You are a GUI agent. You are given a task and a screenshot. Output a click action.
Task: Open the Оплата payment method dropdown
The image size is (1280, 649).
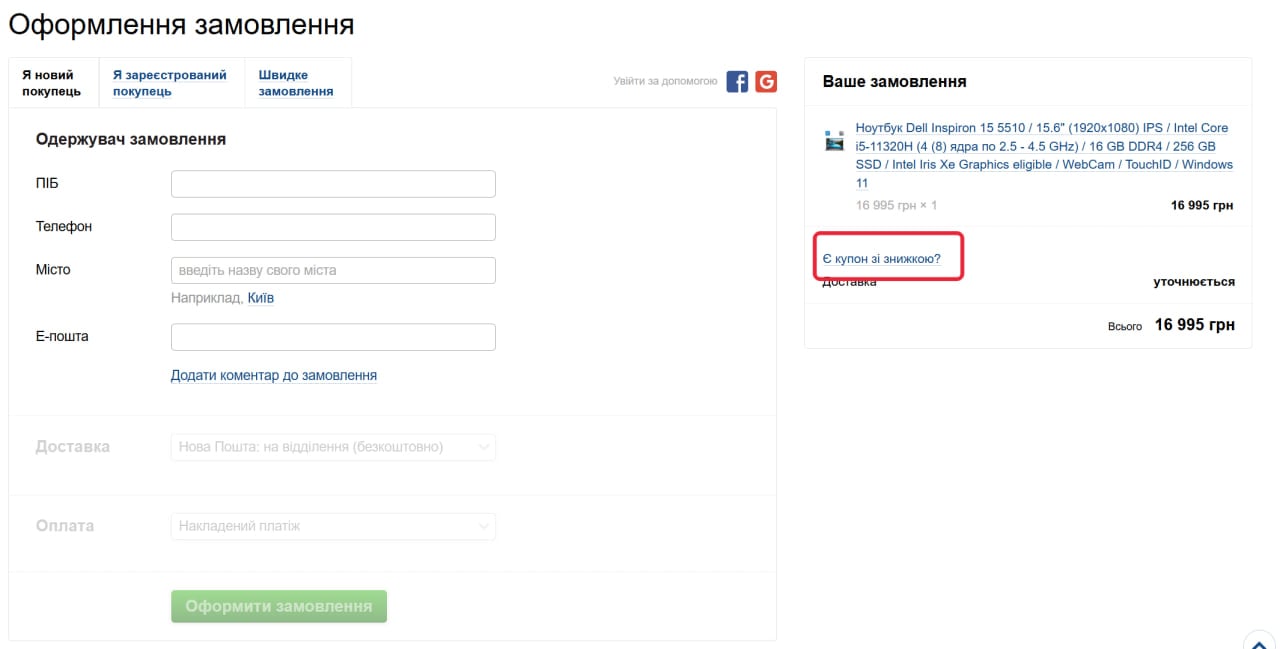pyautogui.click(x=333, y=526)
